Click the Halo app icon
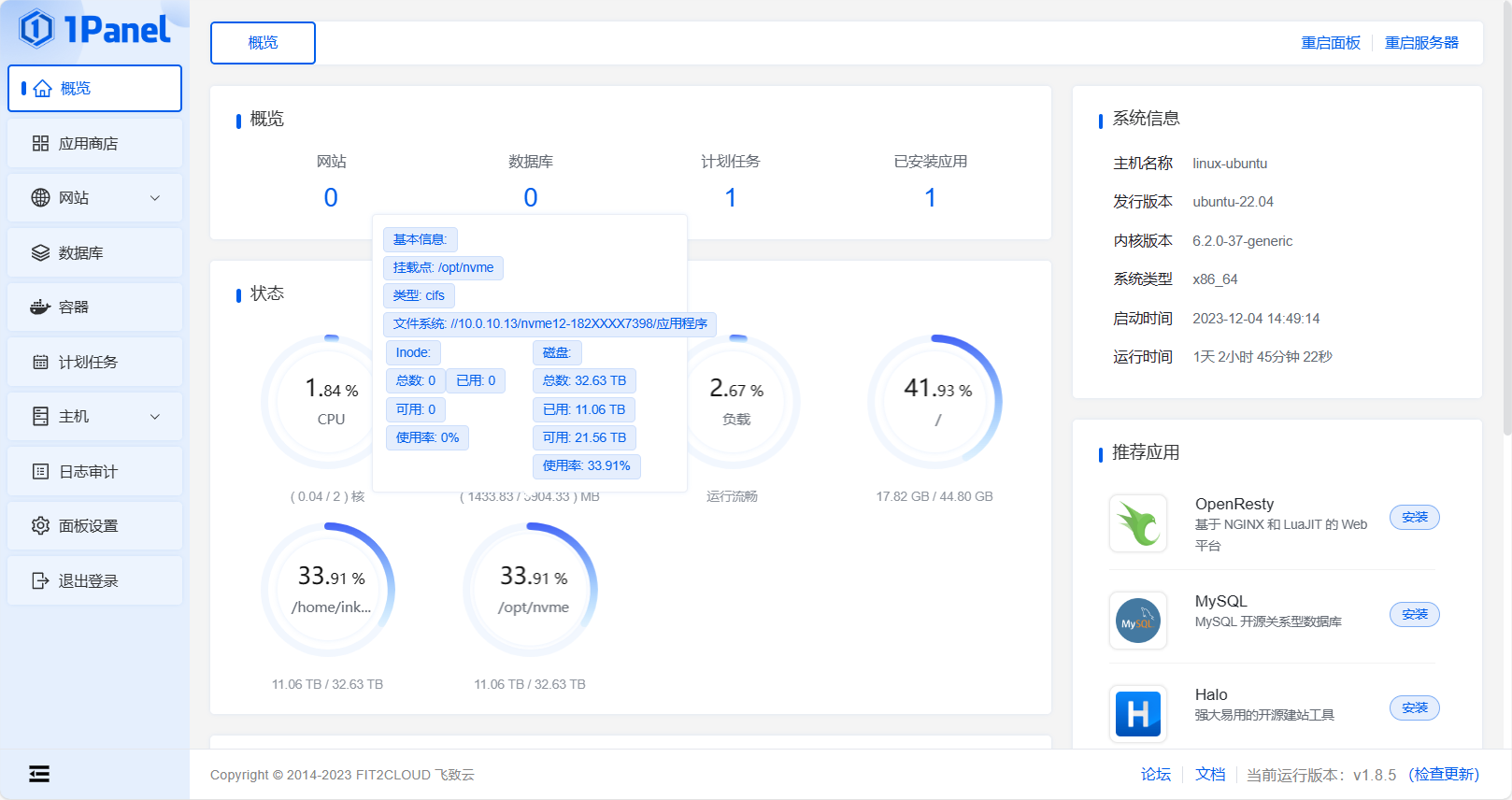 click(1138, 714)
